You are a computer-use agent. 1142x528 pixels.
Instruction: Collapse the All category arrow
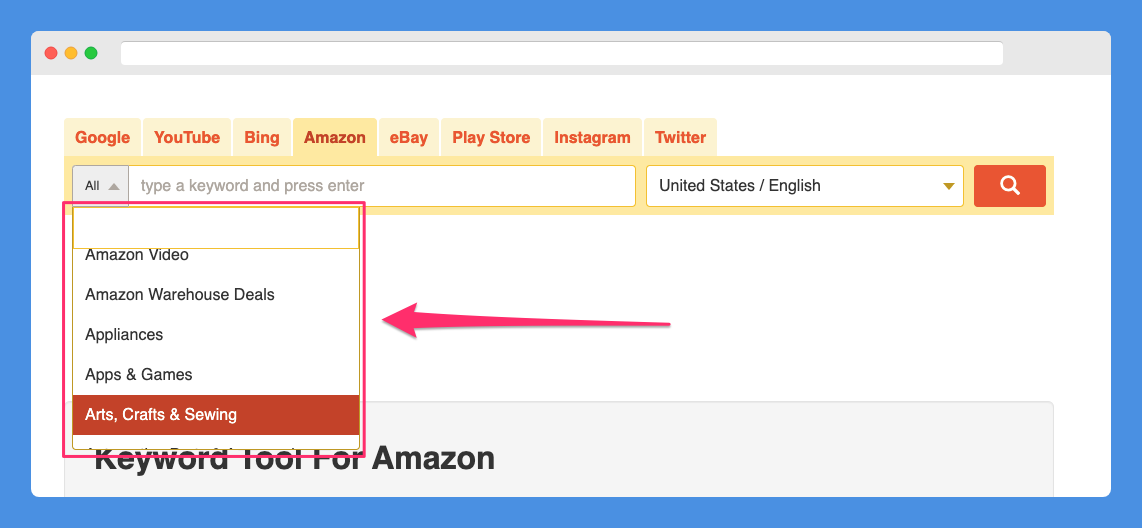pos(114,186)
